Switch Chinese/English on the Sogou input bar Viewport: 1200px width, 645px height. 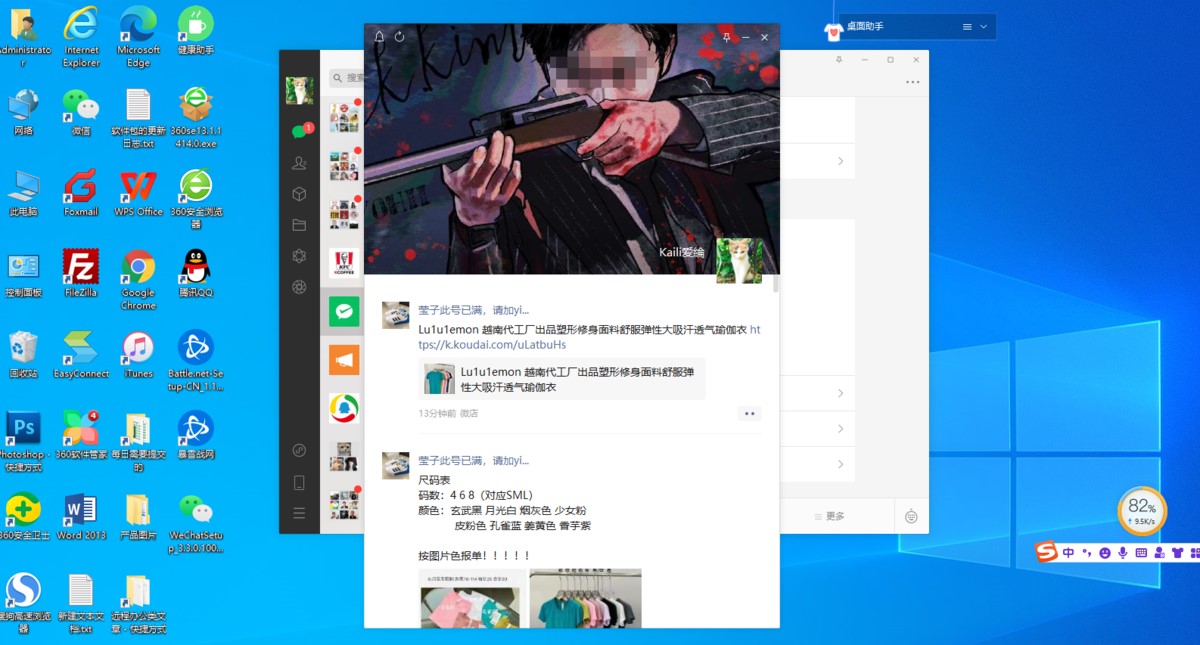point(1068,551)
